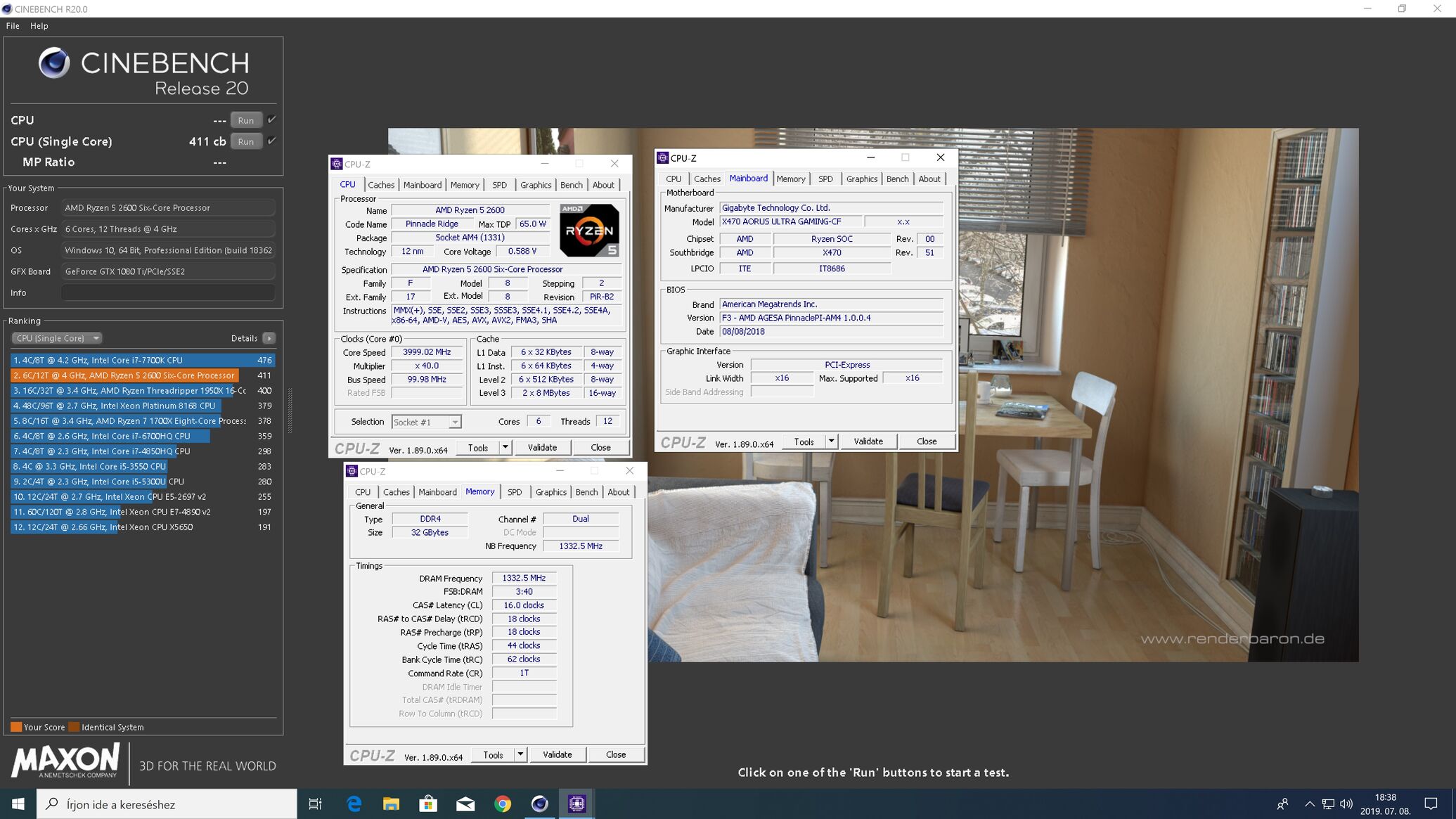This screenshot has height=819, width=1456.
Task: Toggle the CPU (Single Core) test checkmark
Action: coord(272,141)
